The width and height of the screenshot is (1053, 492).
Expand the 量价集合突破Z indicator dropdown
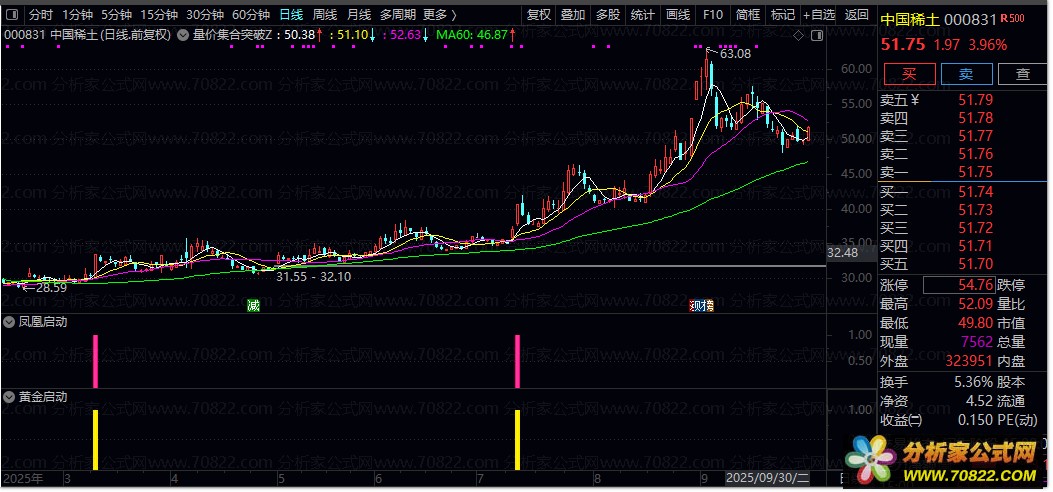[x=181, y=35]
